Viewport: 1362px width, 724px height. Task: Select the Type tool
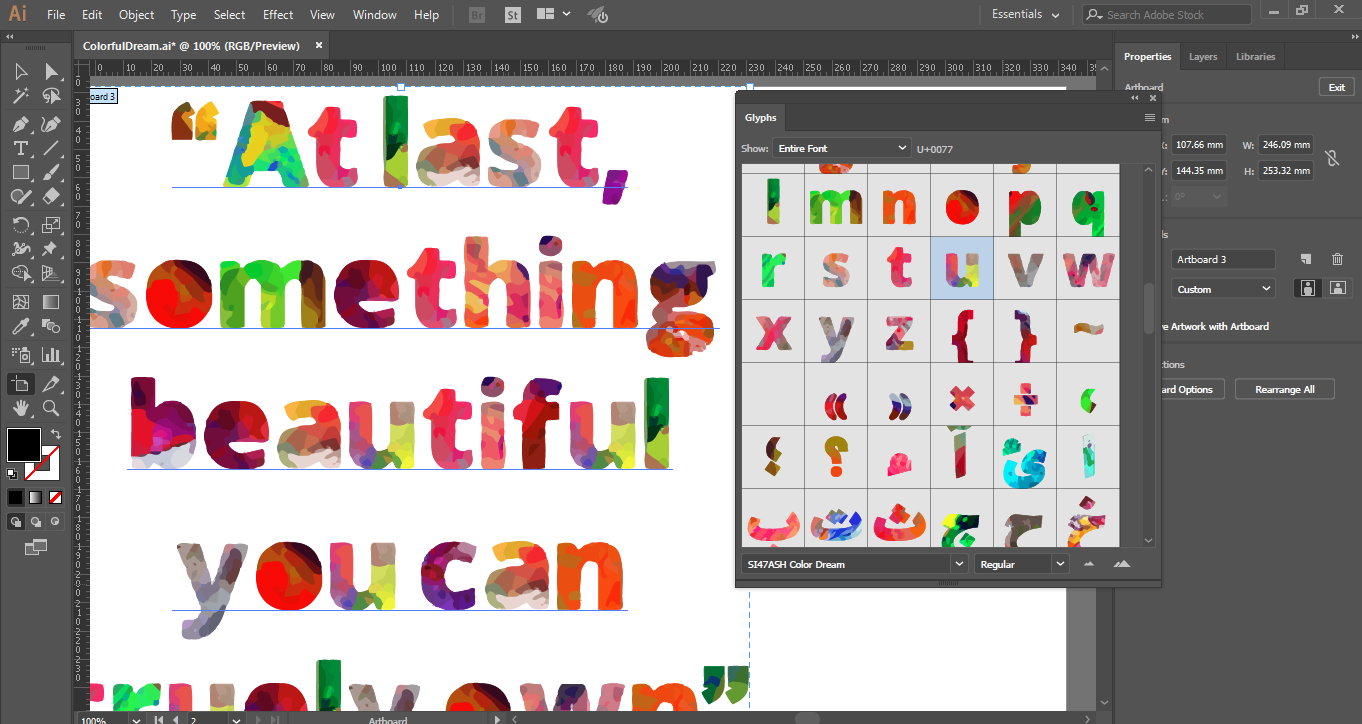[x=21, y=148]
